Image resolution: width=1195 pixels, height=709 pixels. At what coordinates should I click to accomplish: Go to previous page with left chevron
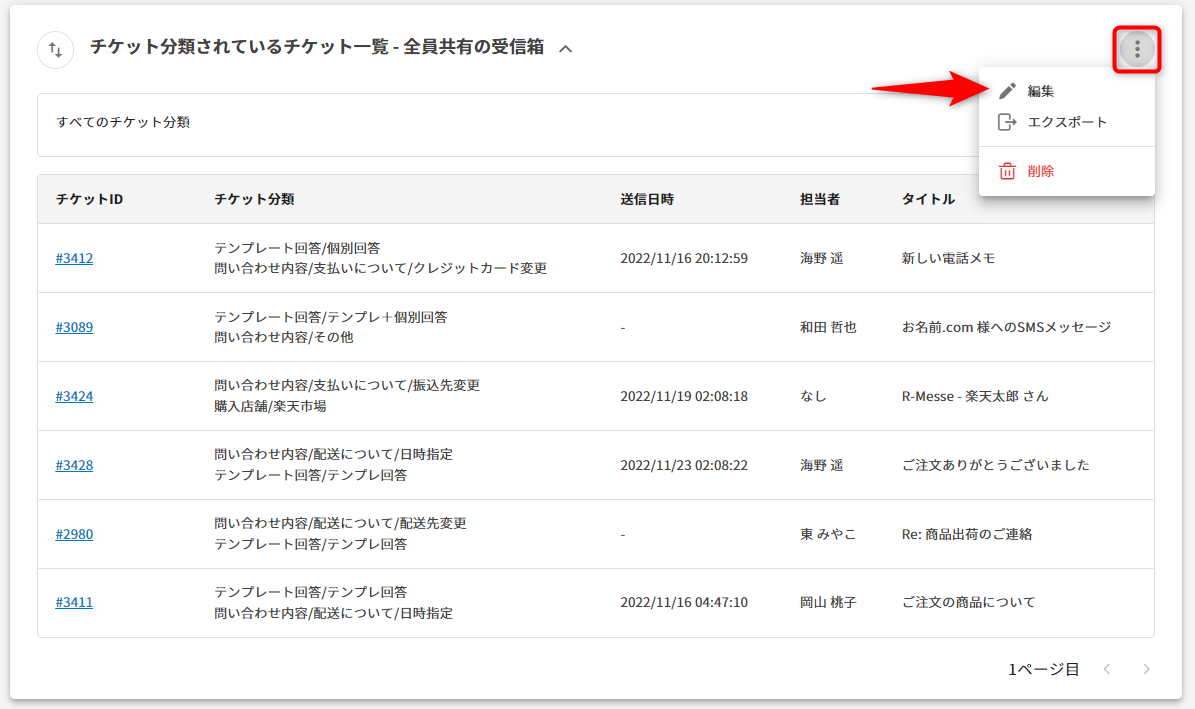pos(1107,669)
